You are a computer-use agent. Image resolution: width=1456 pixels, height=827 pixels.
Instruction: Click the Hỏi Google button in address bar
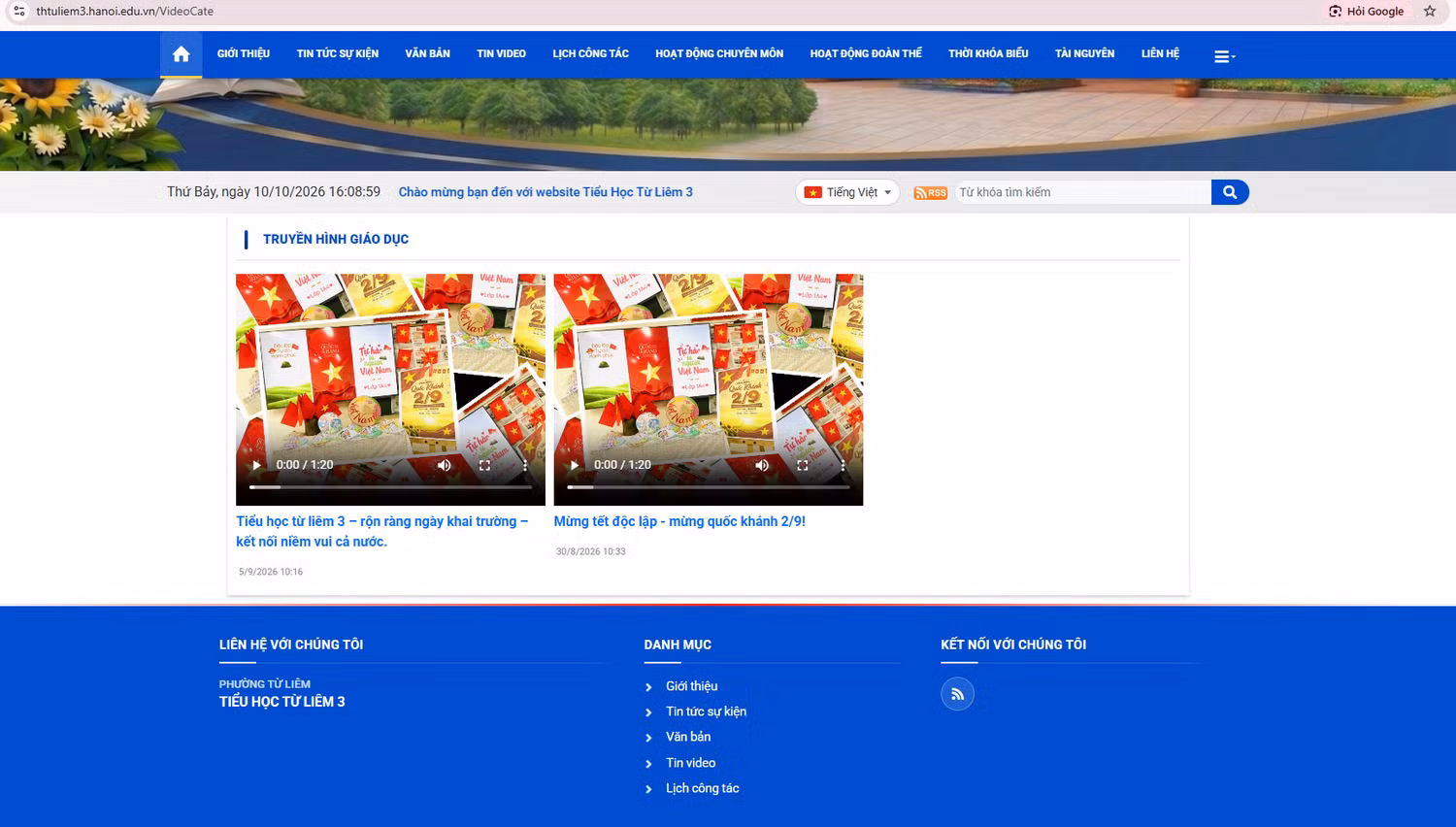(1366, 12)
